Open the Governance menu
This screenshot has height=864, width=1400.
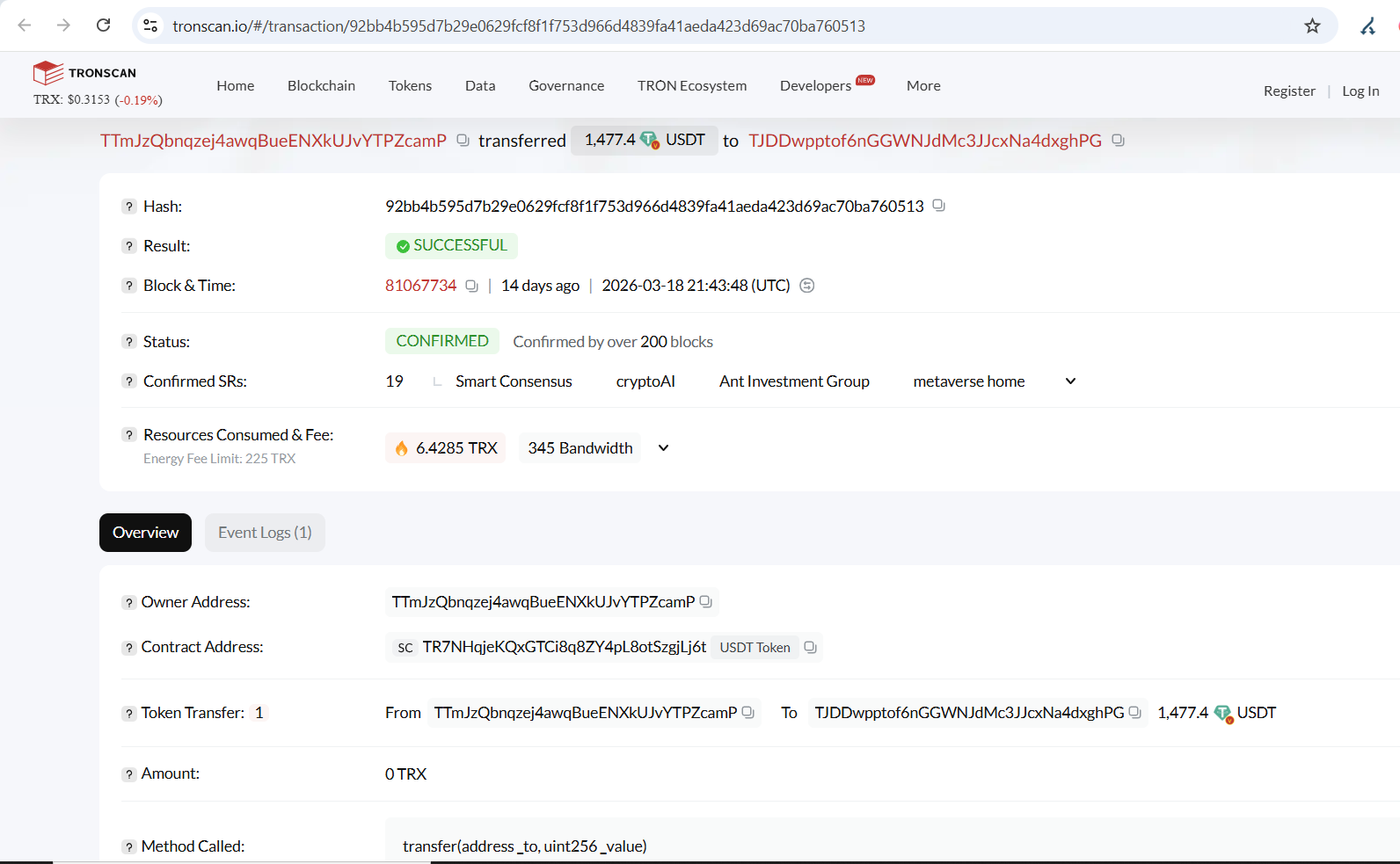(566, 85)
